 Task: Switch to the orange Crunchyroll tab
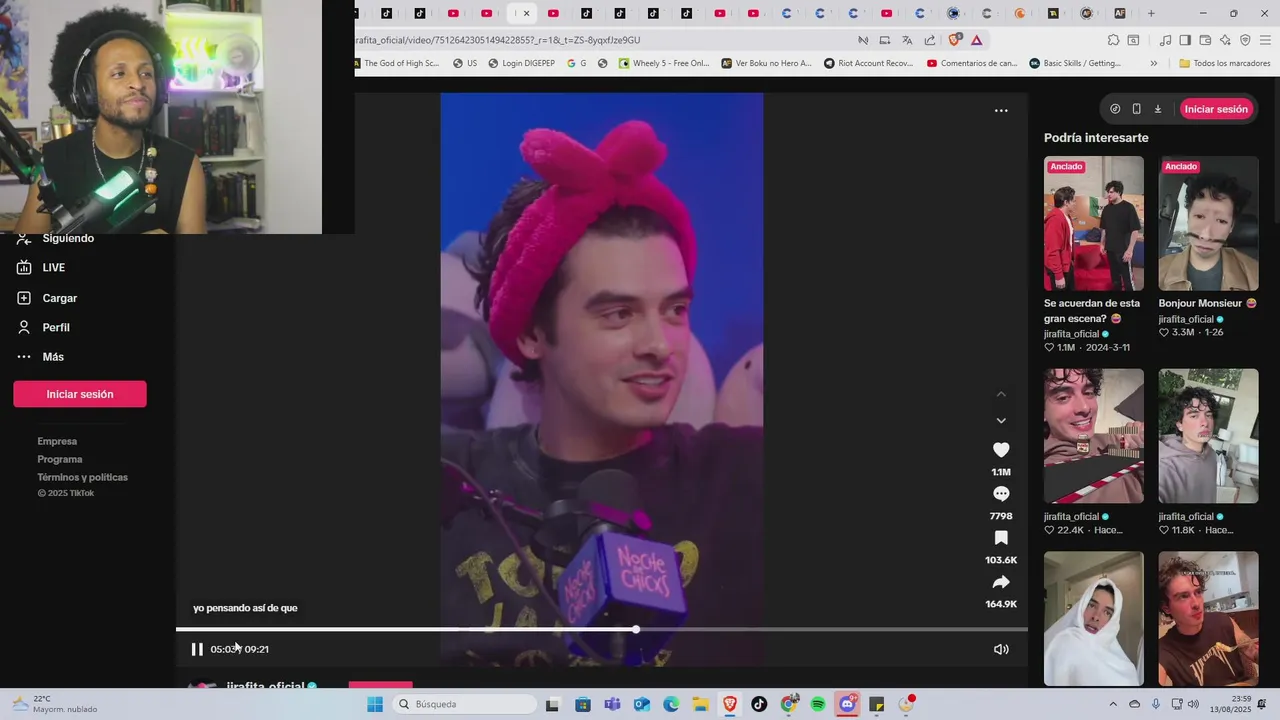click(1020, 13)
